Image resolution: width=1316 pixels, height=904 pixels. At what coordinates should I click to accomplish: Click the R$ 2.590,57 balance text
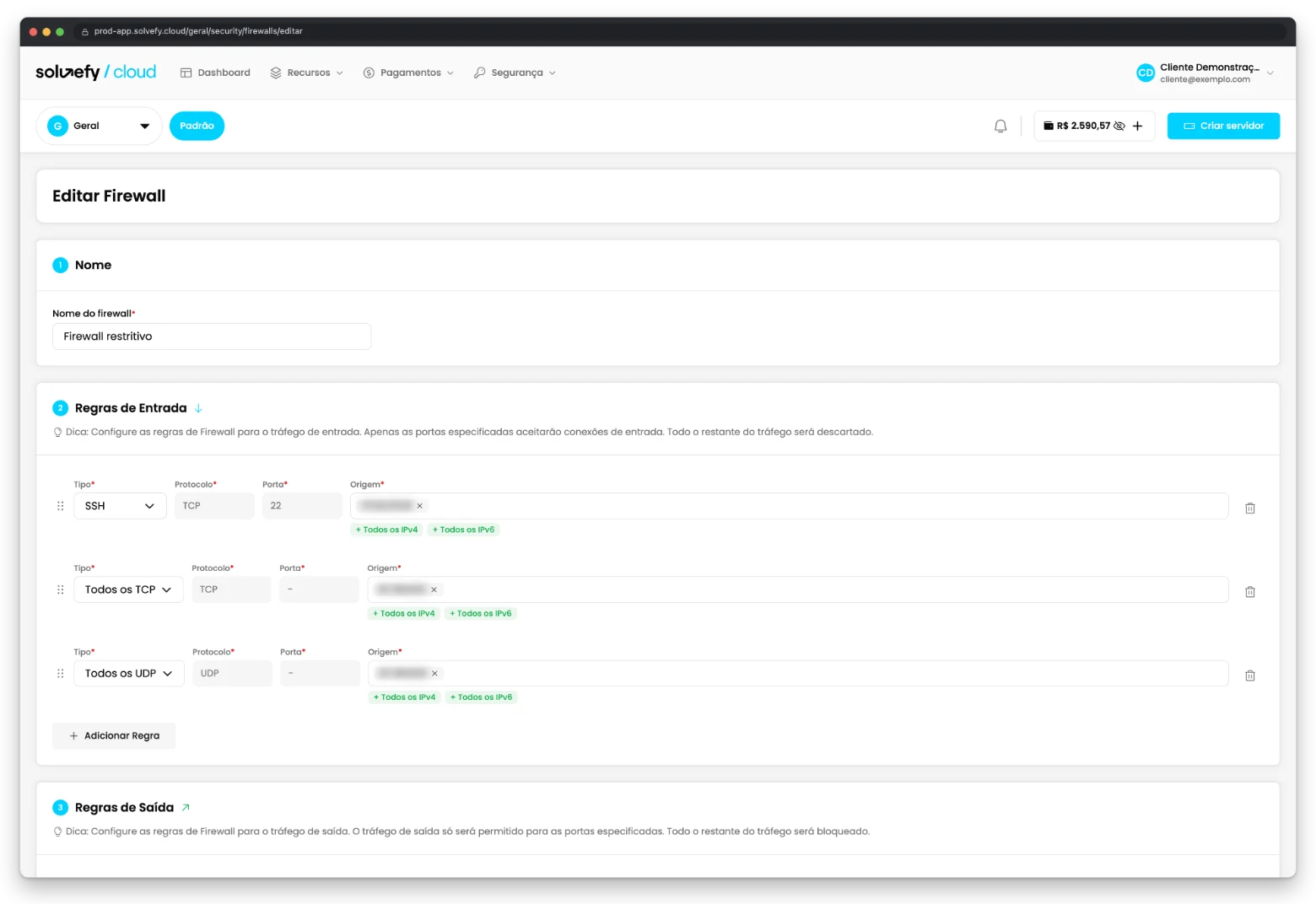tap(1084, 126)
